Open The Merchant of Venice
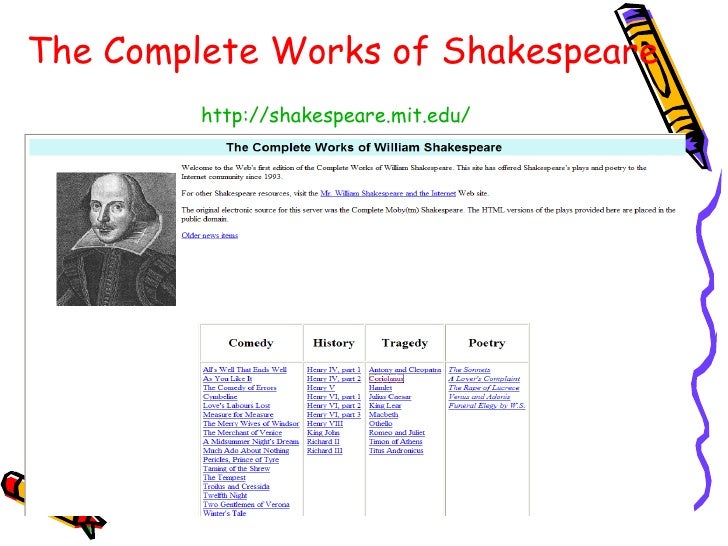Image resolution: width=728 pixels, height=546 pixels. pyautogui.click(x=242, y=432)
